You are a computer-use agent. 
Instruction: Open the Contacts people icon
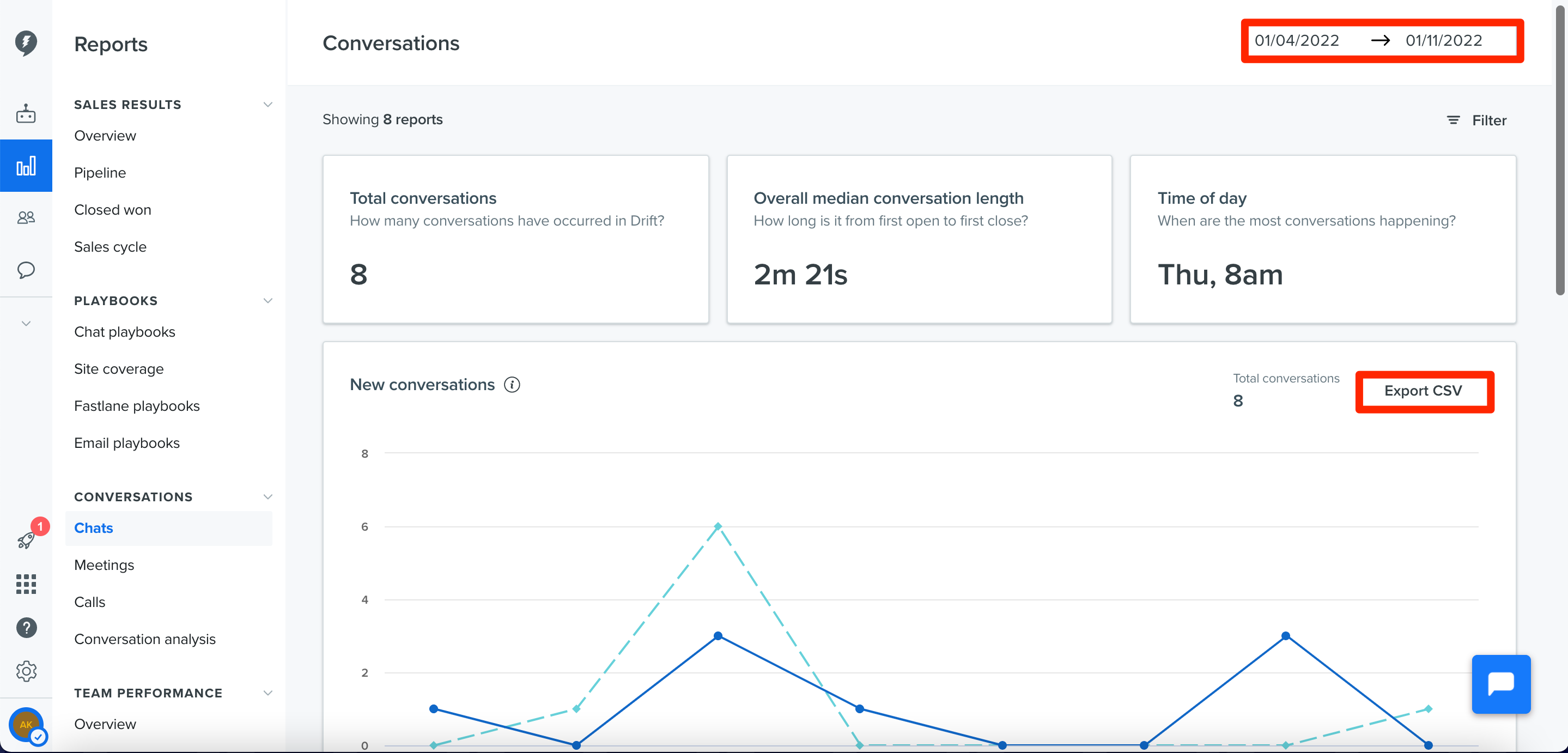(26, 217)
